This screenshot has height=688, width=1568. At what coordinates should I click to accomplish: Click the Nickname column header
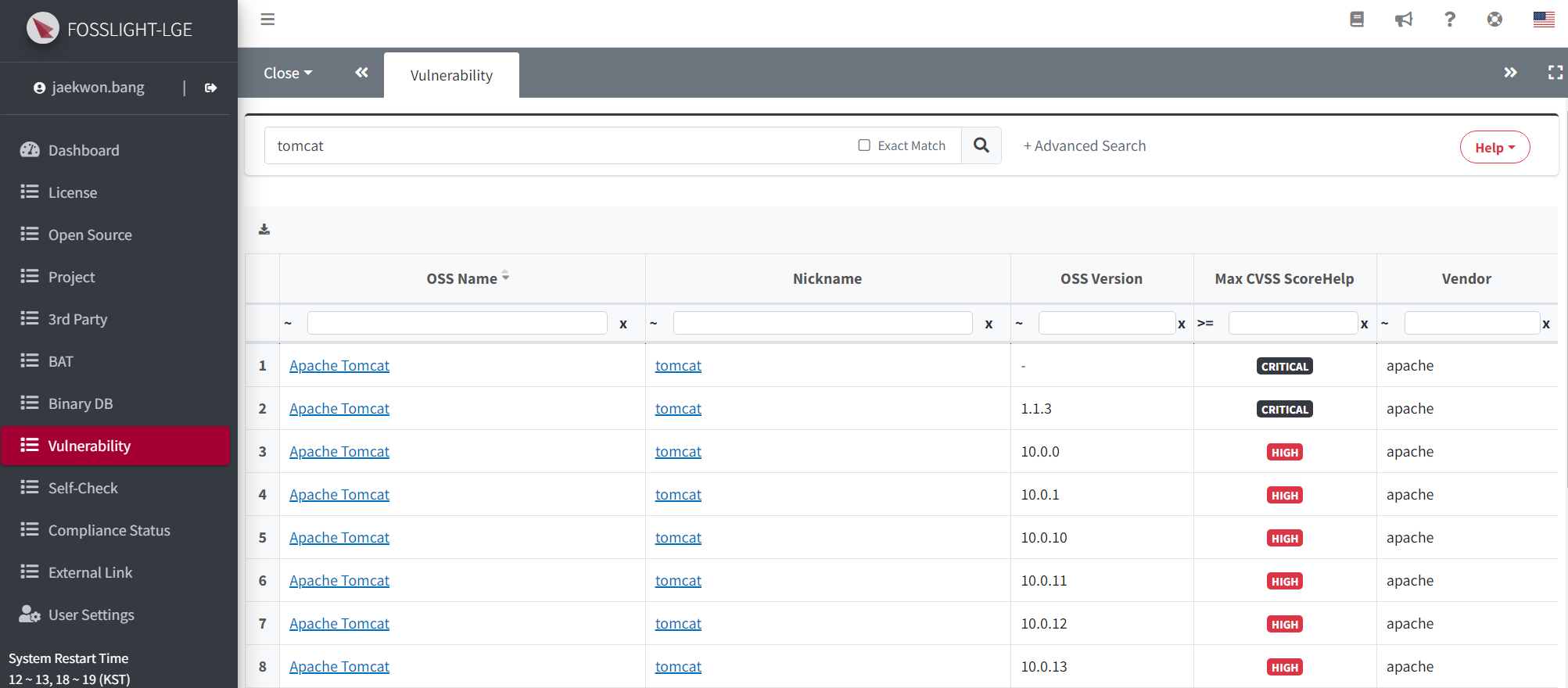point(827,278)
